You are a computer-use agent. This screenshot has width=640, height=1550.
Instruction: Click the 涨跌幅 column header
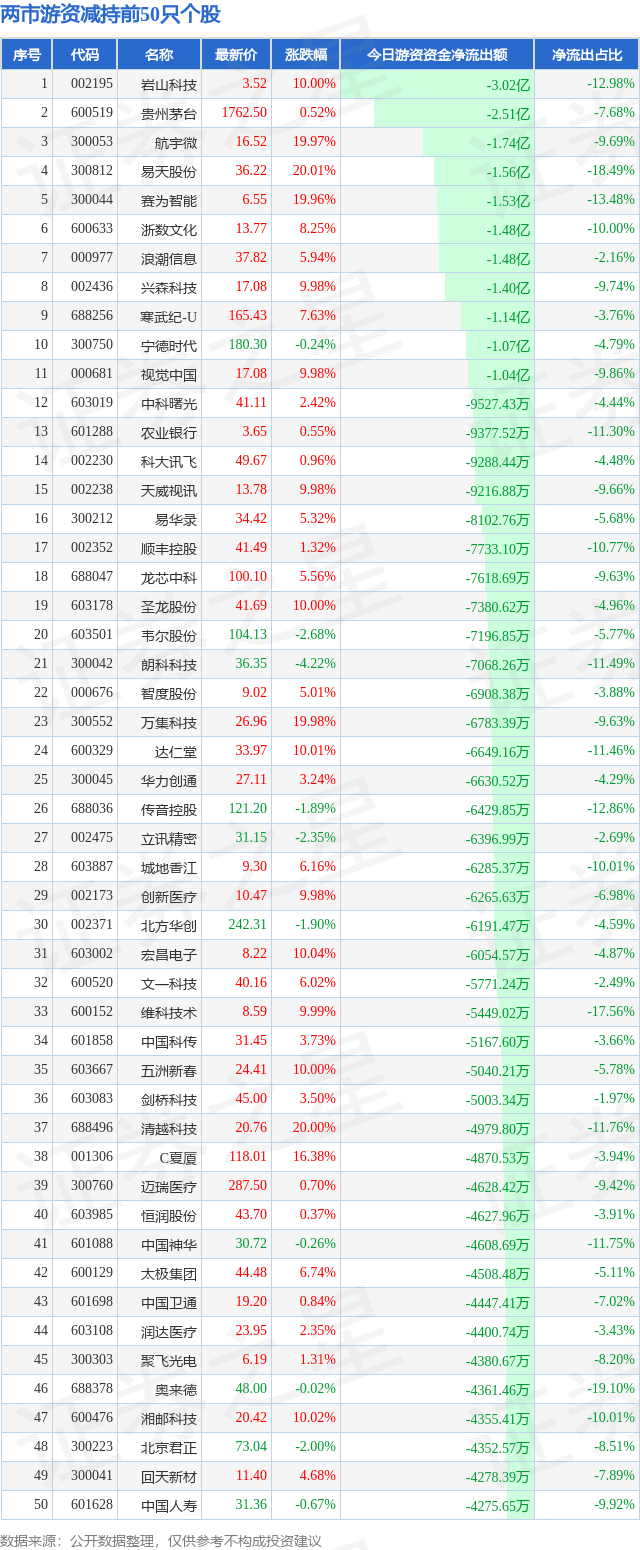pos(305,55)
